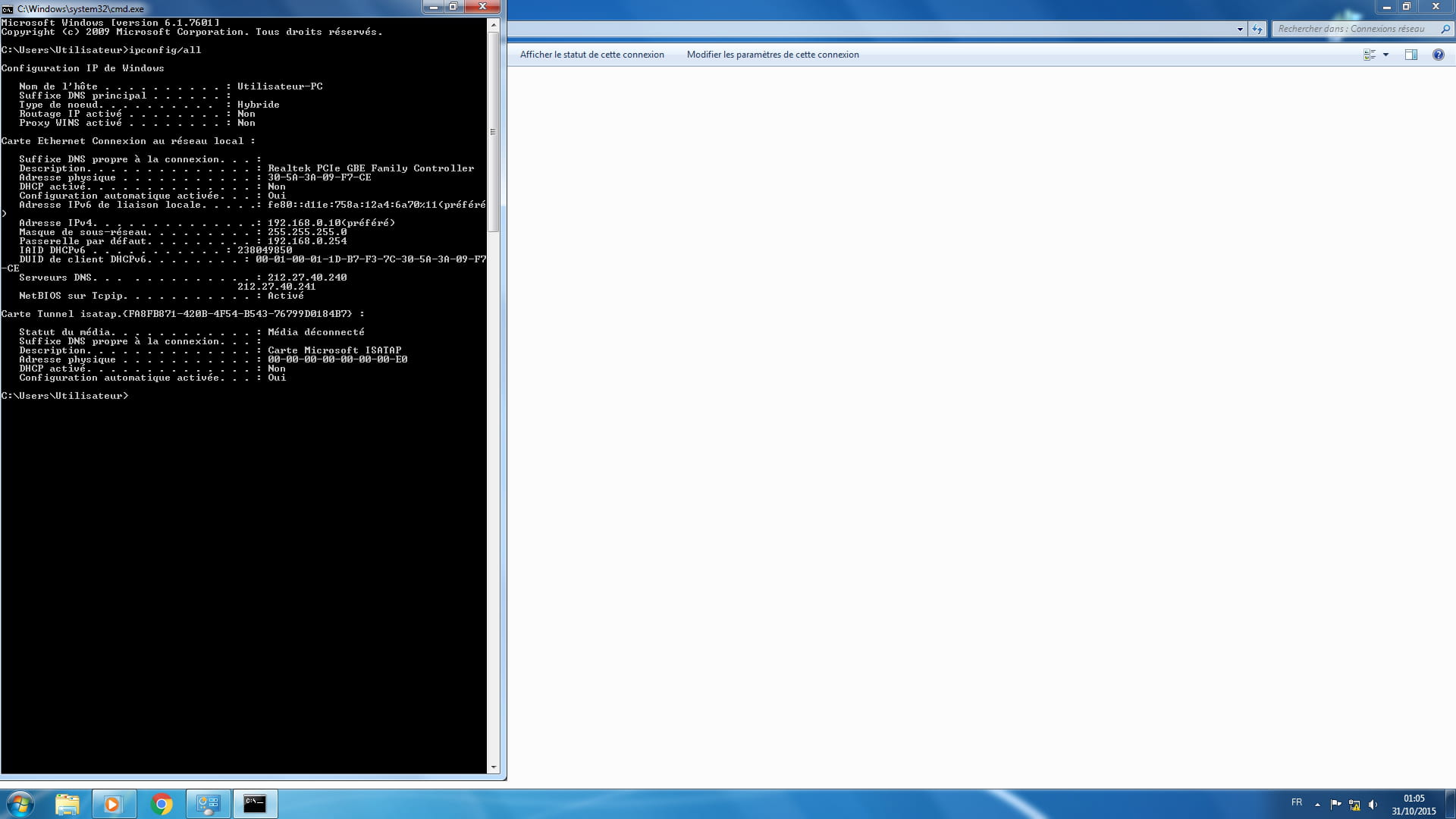1456x819 pixels.
Task: Click the final C:\Users\Utilisateur> prompt
Action: coord(65,396)
